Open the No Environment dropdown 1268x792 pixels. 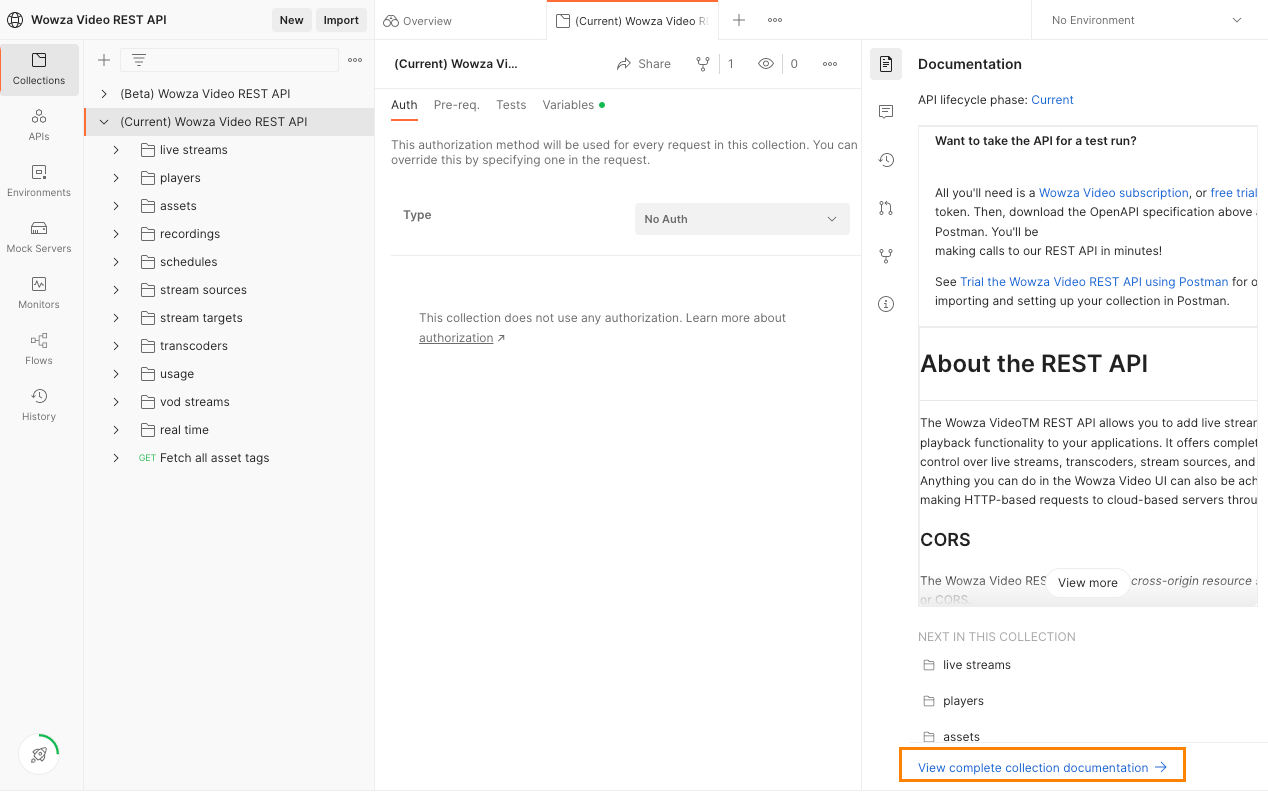(1146, 20)
